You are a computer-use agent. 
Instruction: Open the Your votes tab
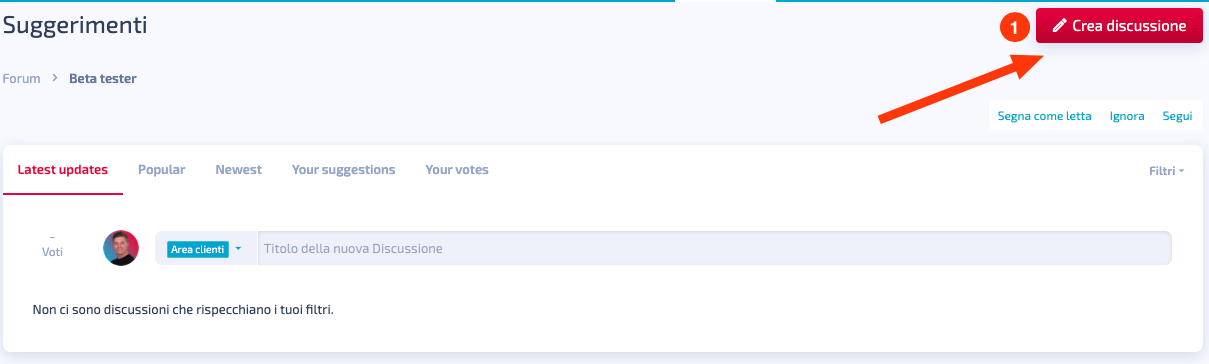[x=457, y=170]
